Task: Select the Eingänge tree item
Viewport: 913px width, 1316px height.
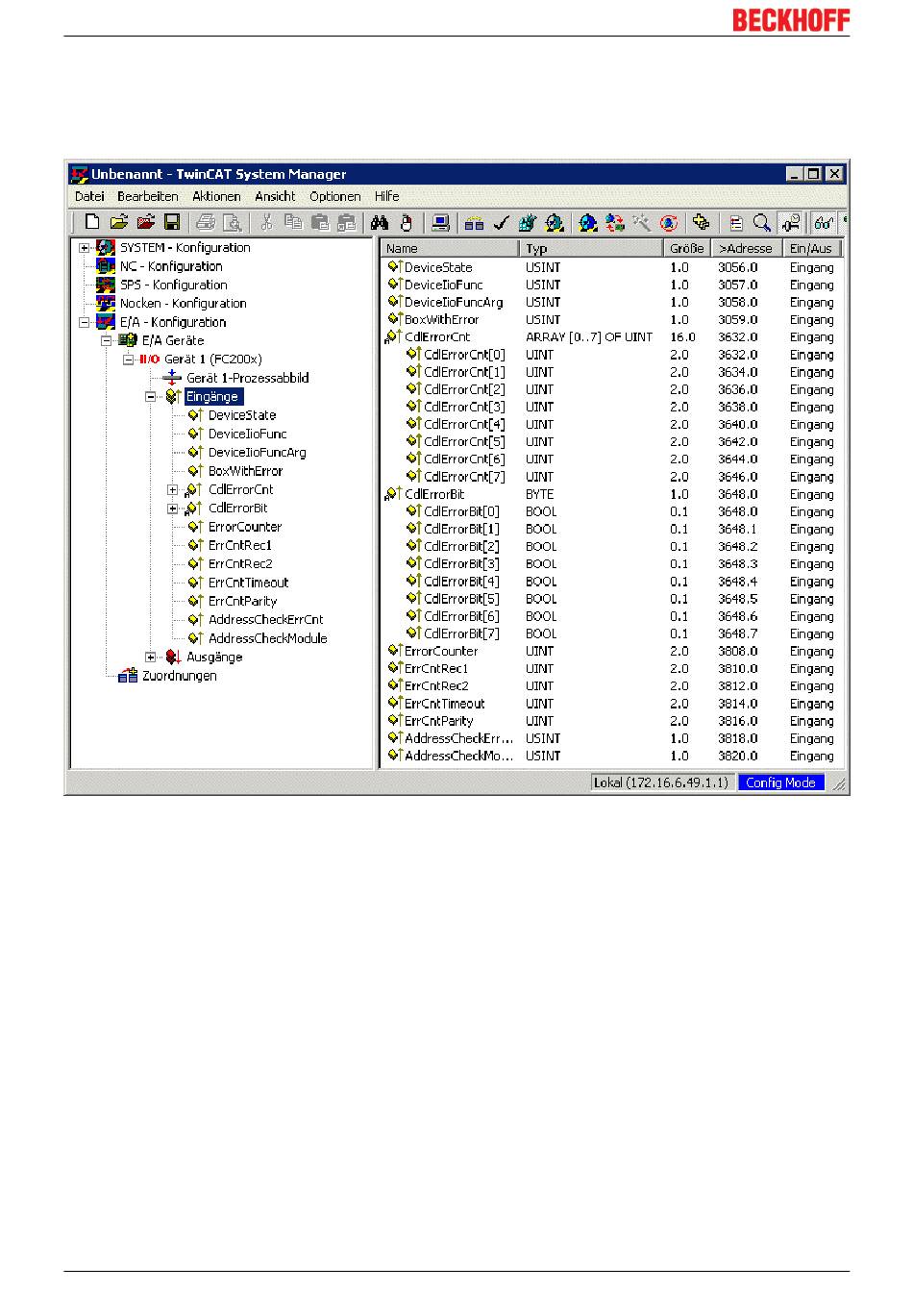Action: (211, 396)
